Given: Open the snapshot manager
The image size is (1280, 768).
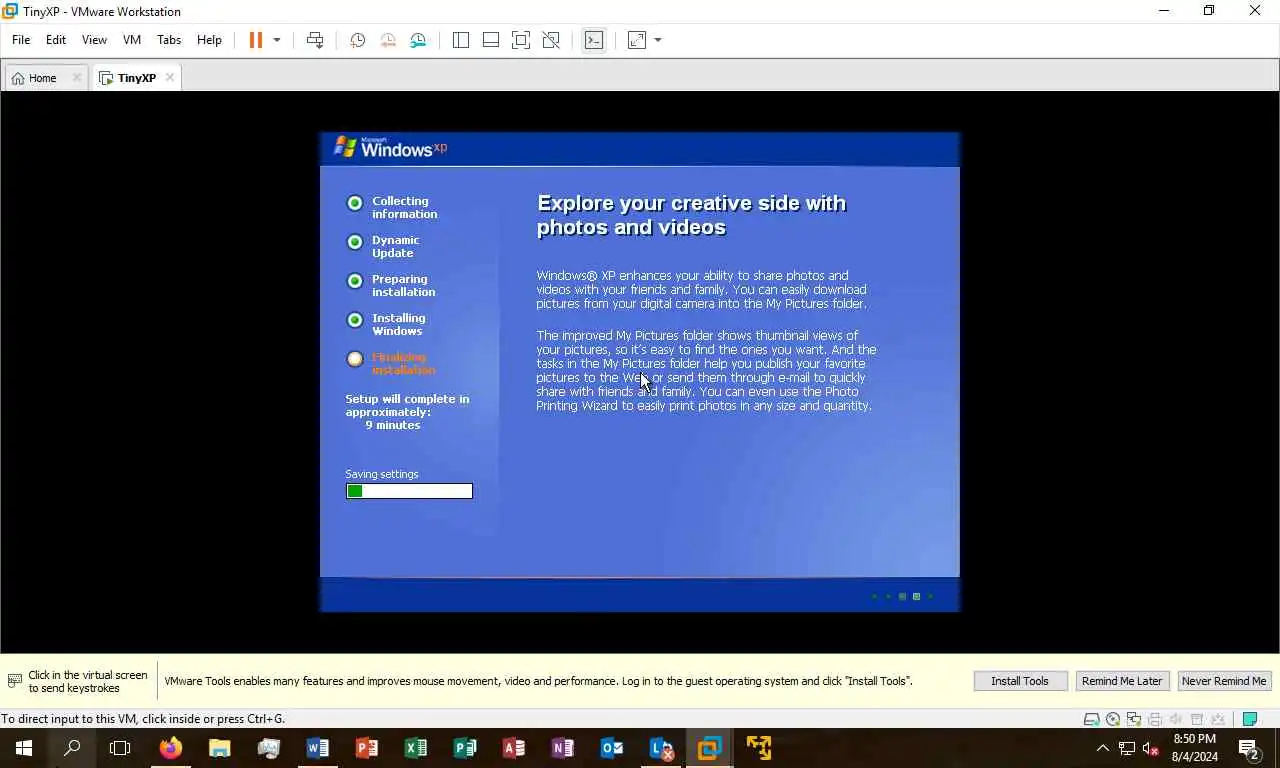Looking at the screenshot, I should [418, 40].
